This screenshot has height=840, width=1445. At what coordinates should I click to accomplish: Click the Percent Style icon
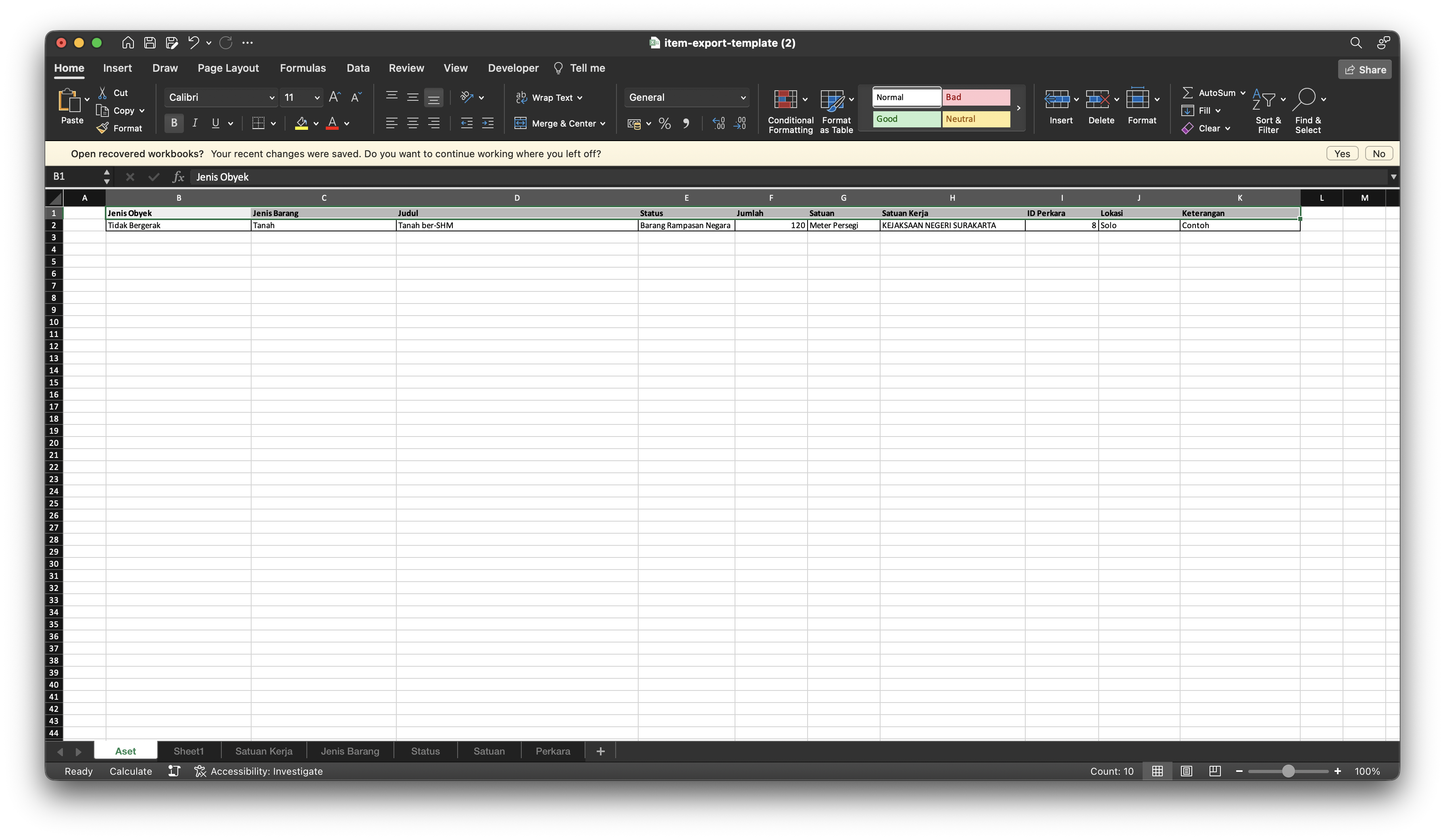click(664, 123)
